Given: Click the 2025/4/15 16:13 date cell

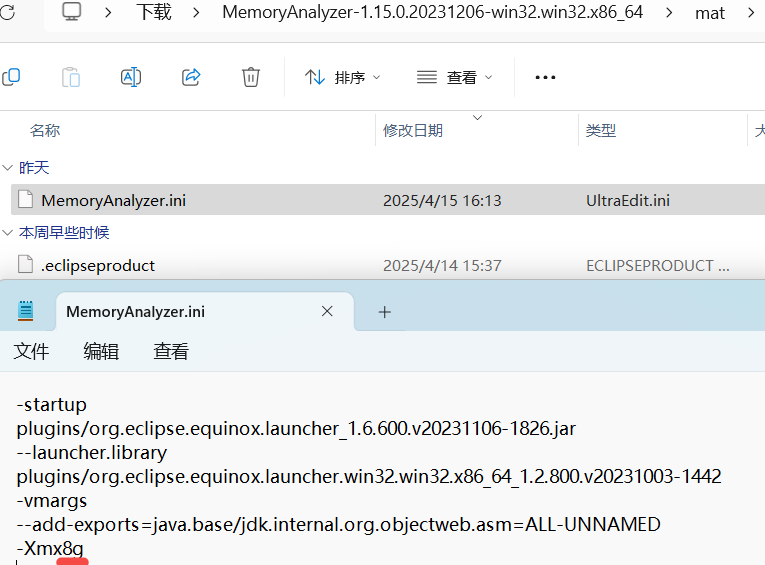Looking at the screenshot, I should coord(442,201).
